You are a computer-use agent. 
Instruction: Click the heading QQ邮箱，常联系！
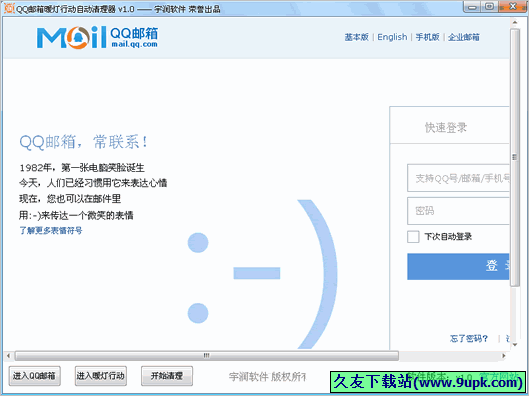[x=83, y=142]
